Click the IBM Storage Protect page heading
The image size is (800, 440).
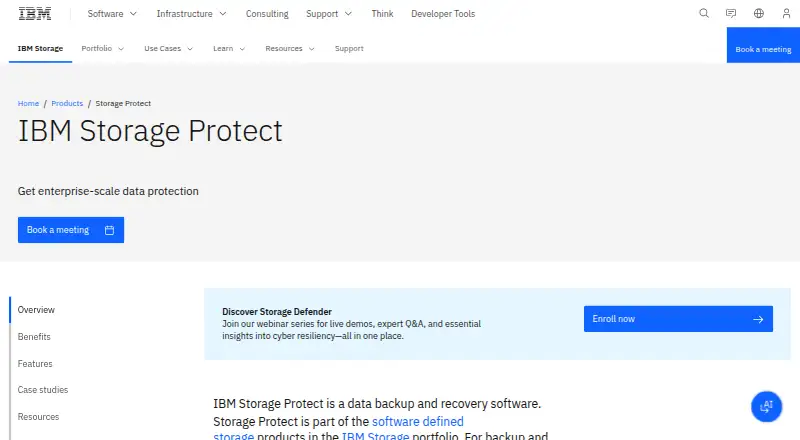point(150,131)
